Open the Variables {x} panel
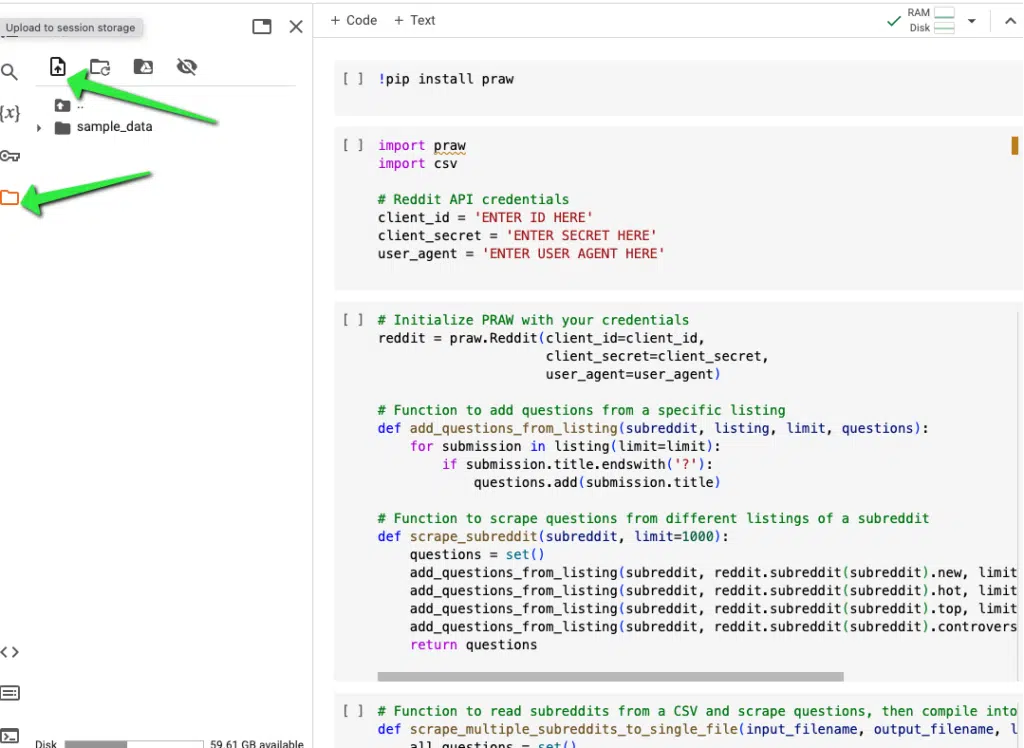 (x=10, y=113)
